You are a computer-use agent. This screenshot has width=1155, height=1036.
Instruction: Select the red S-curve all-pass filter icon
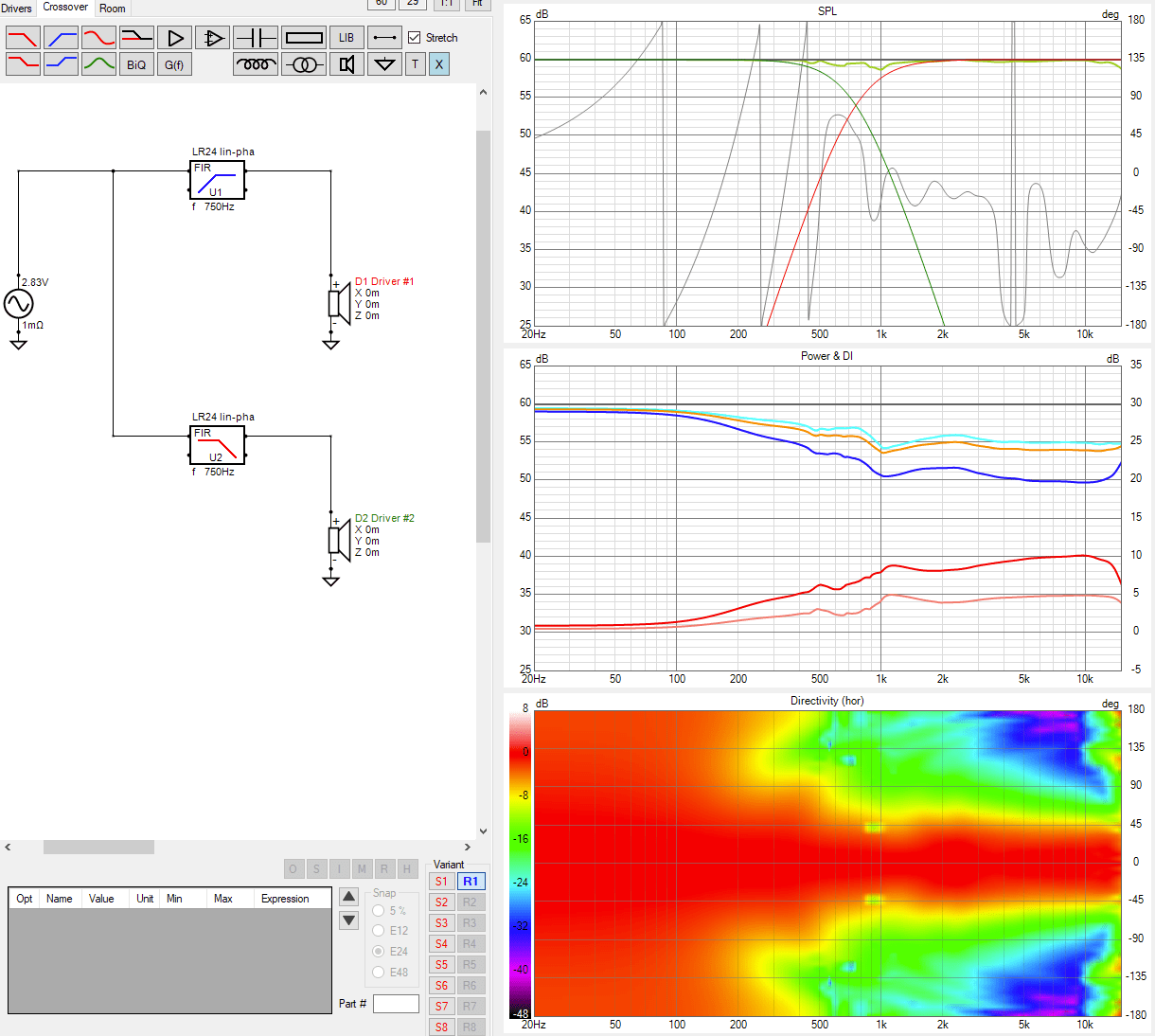(x=98, y=38)
